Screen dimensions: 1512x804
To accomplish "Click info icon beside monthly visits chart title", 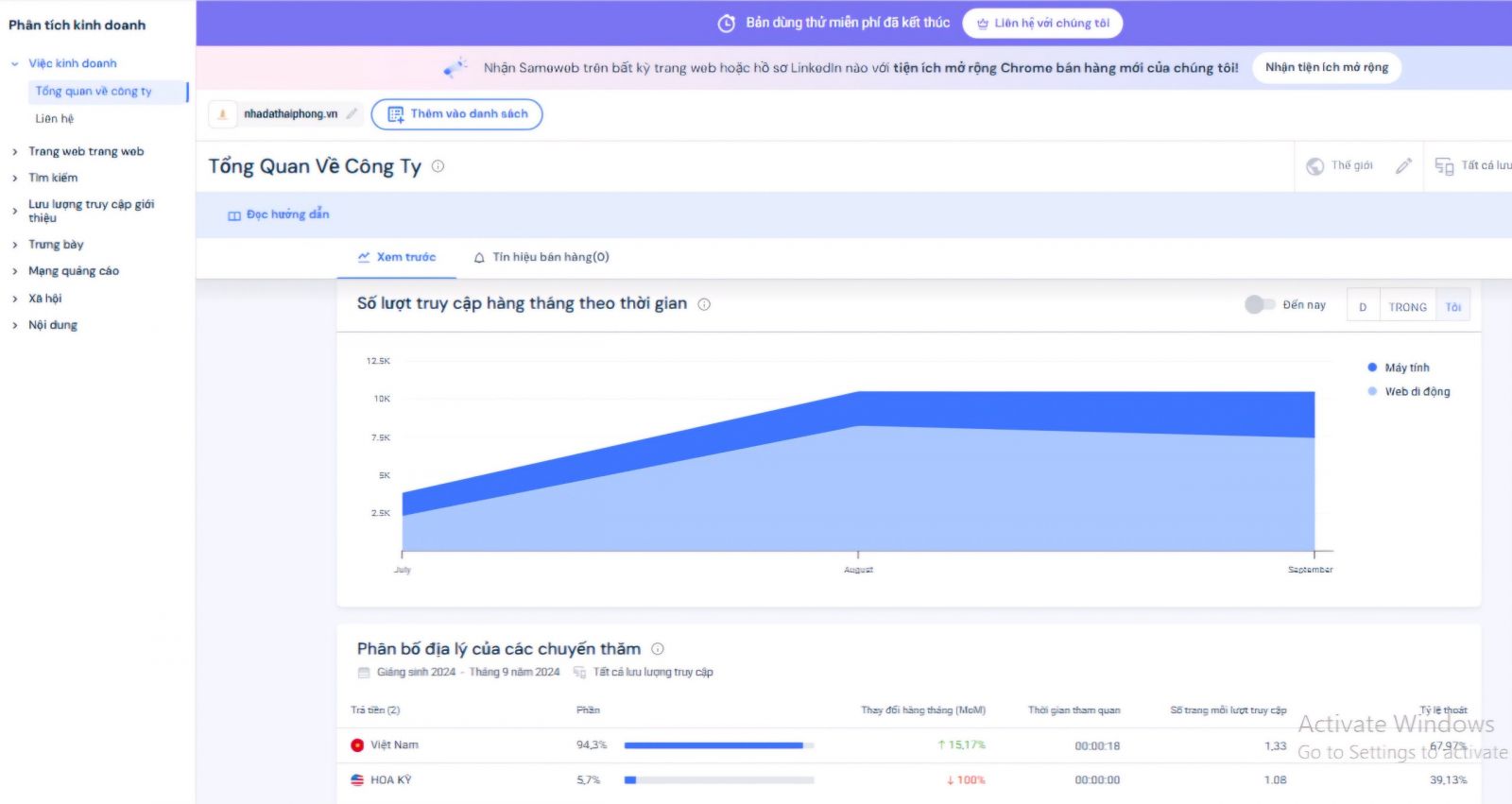I will pos(704,304).
